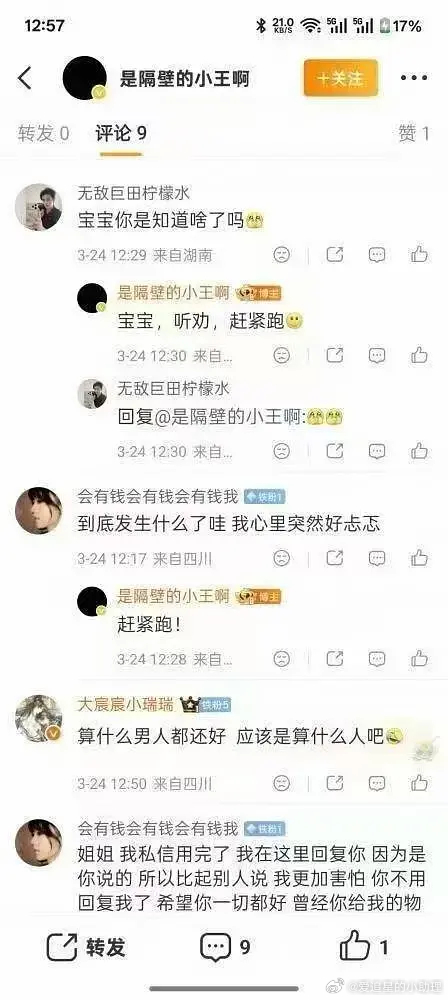This screenshot has height=1000, width=448.
Task: Open the 赞 1 likes tab
Action: coord(414,133)
